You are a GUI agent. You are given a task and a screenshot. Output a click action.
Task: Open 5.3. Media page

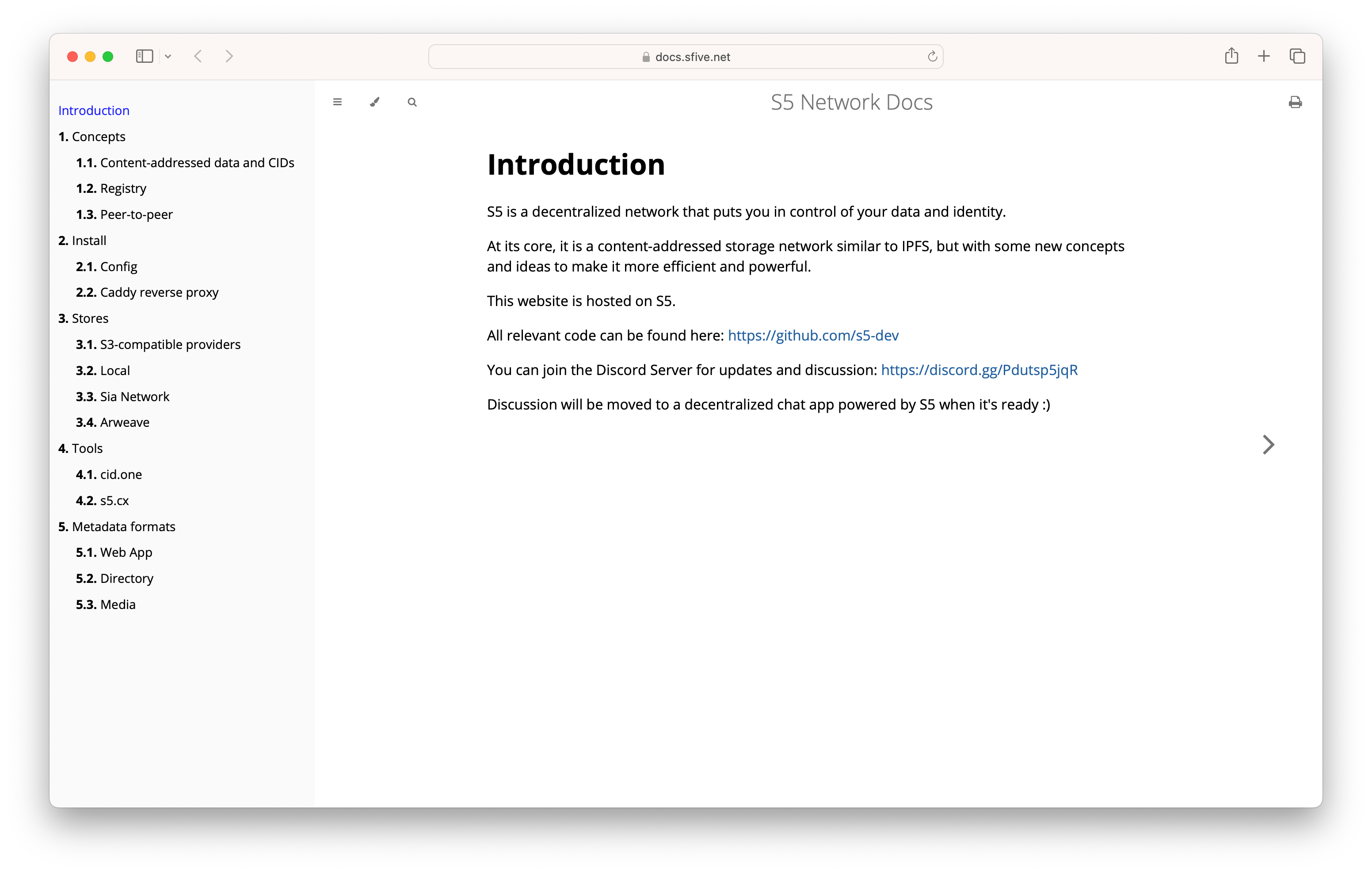point(106,605)
